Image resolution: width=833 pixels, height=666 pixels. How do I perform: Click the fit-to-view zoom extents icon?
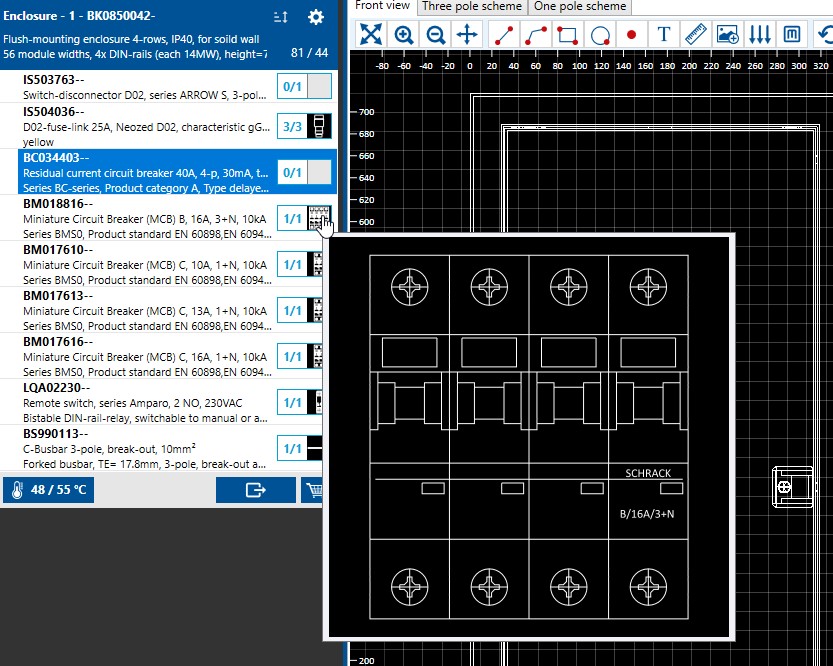coord(371,34)
